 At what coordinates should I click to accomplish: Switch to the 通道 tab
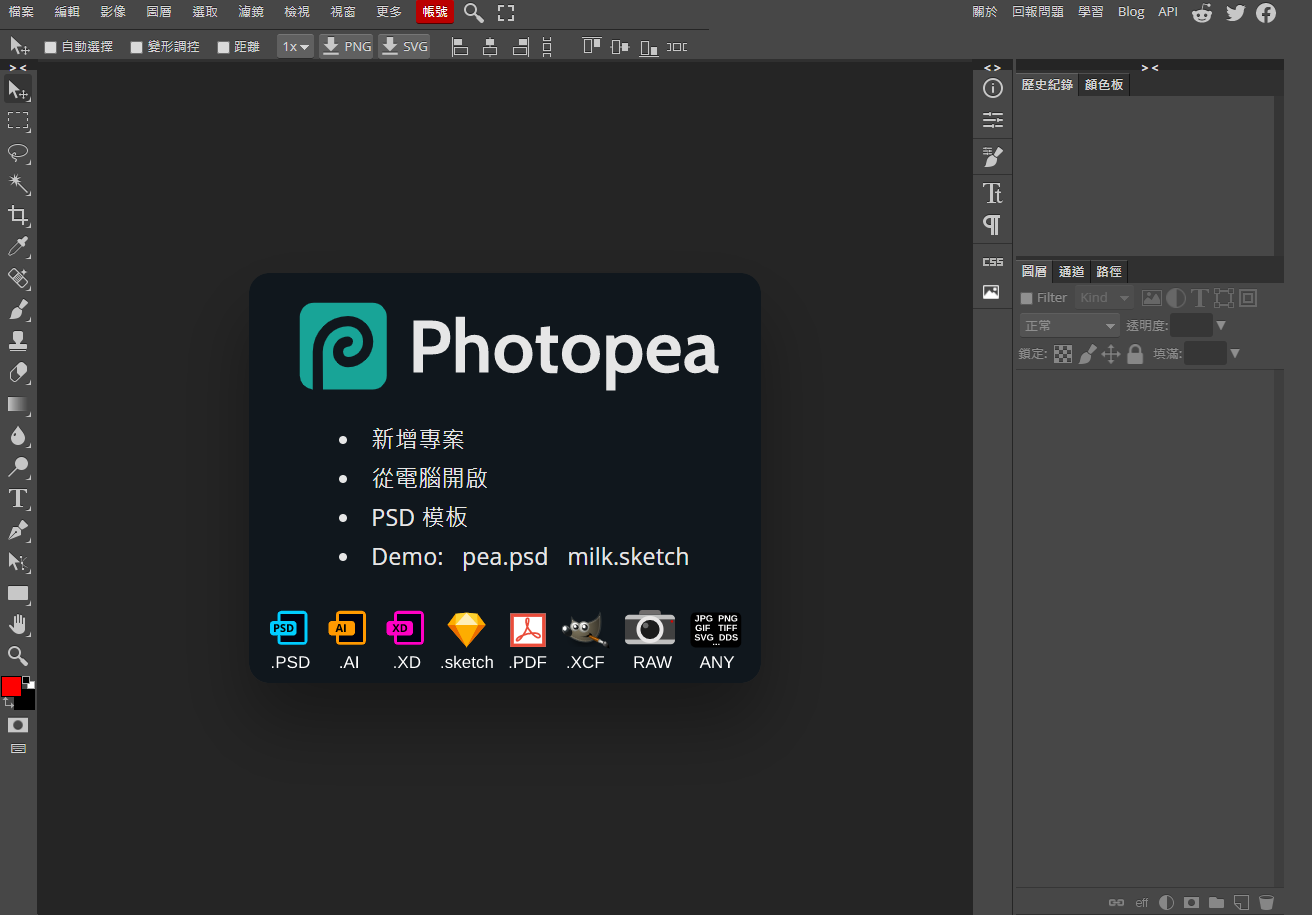pyautogui.click(x=1071, y=271)
